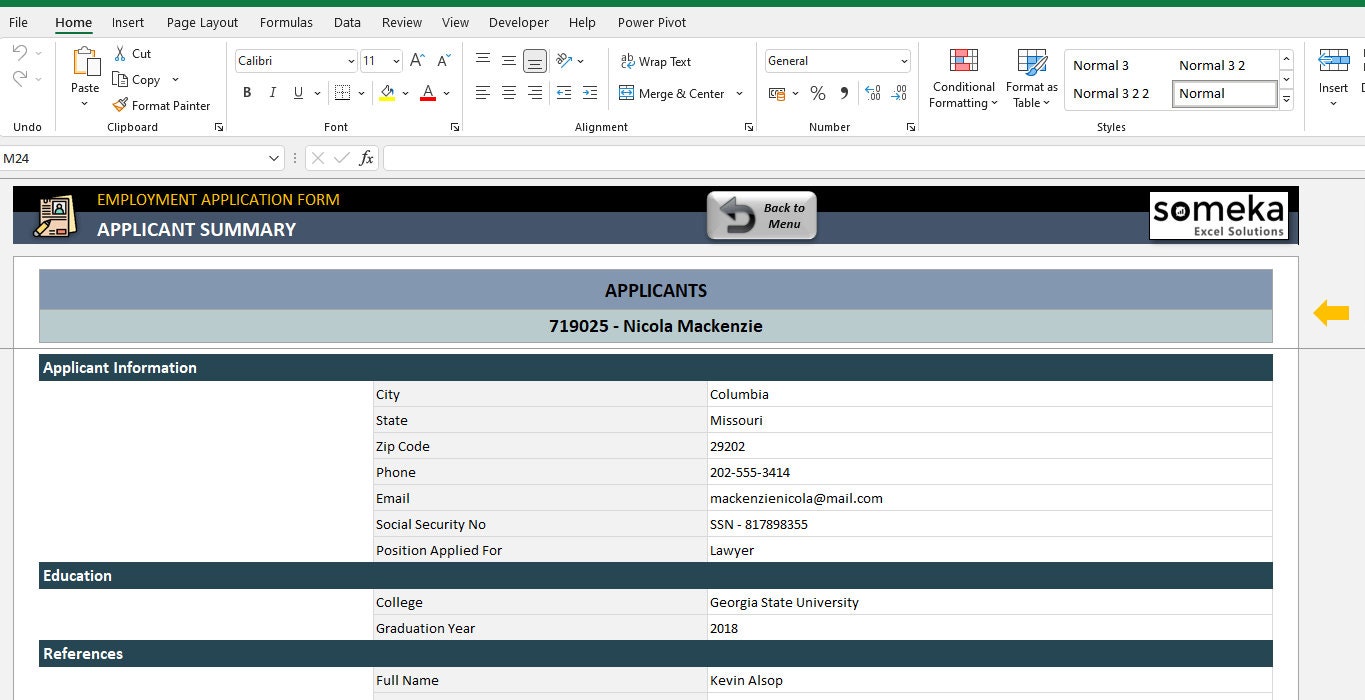Apply bold formatting from the Font group
This screenshot has height=700, width=1365.
pyautogui.click(x=246, y=93)
